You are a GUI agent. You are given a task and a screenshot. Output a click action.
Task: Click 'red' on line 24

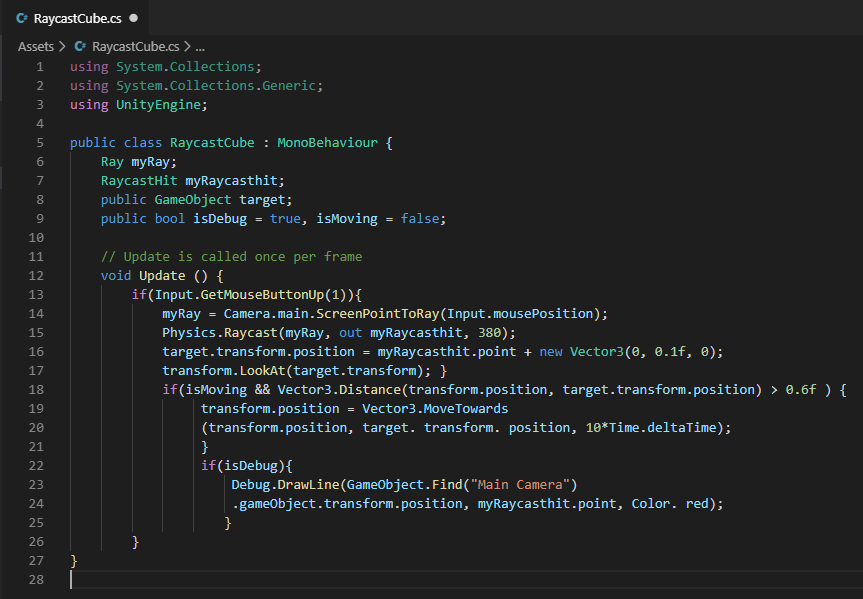click(697, 503)
